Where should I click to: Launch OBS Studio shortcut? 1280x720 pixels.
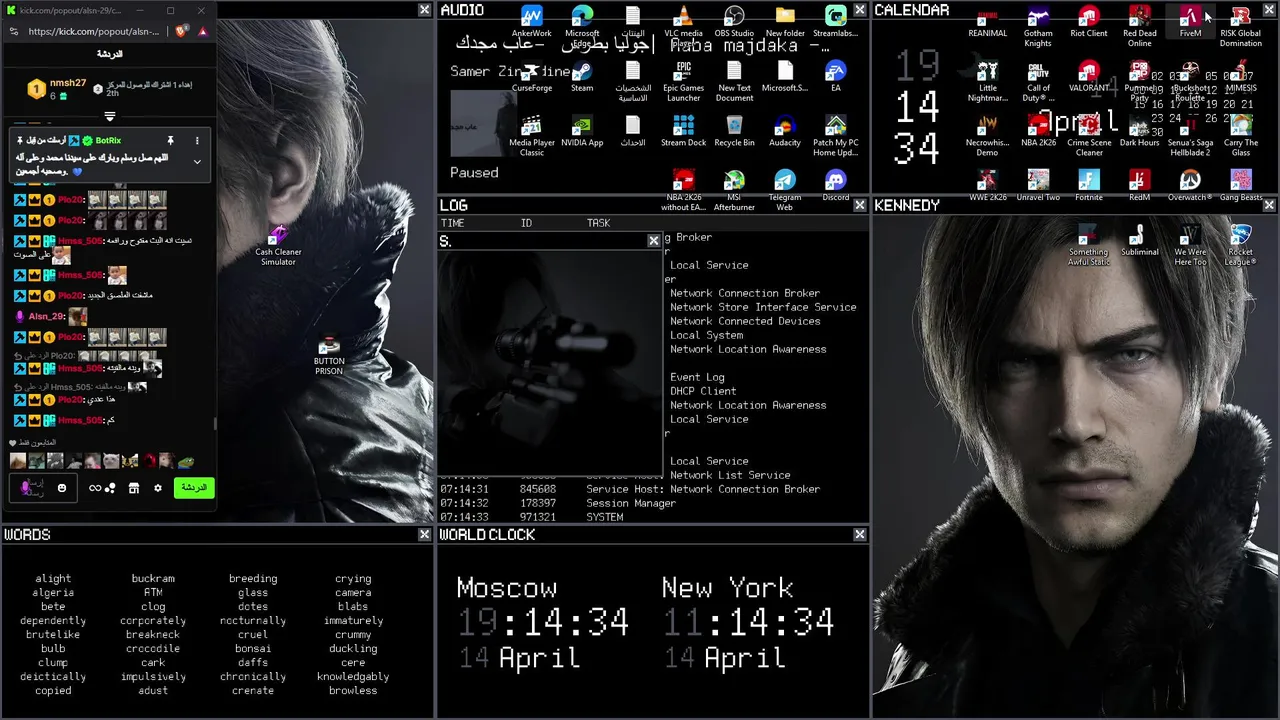pos(734,22)
